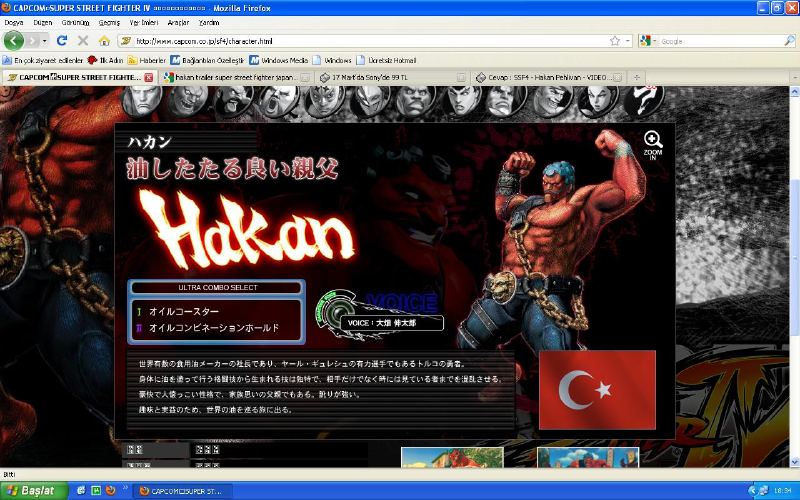Select the first bald character portrait in roster
This screenshot has width=800, height=500.
click(142, 101)
